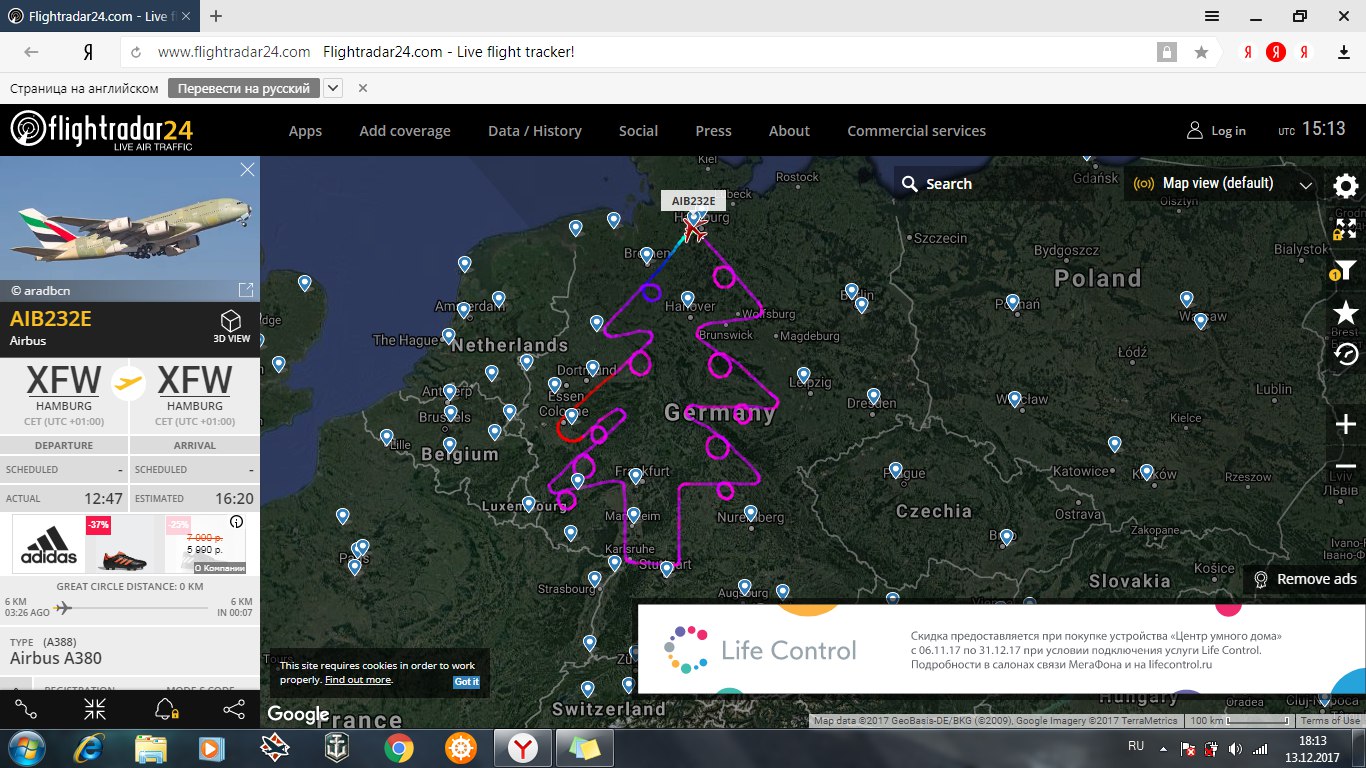Viewport: 1366px width, 768px height.
Task: Open Commercial services menu
Action: click(x=917, y=131)
